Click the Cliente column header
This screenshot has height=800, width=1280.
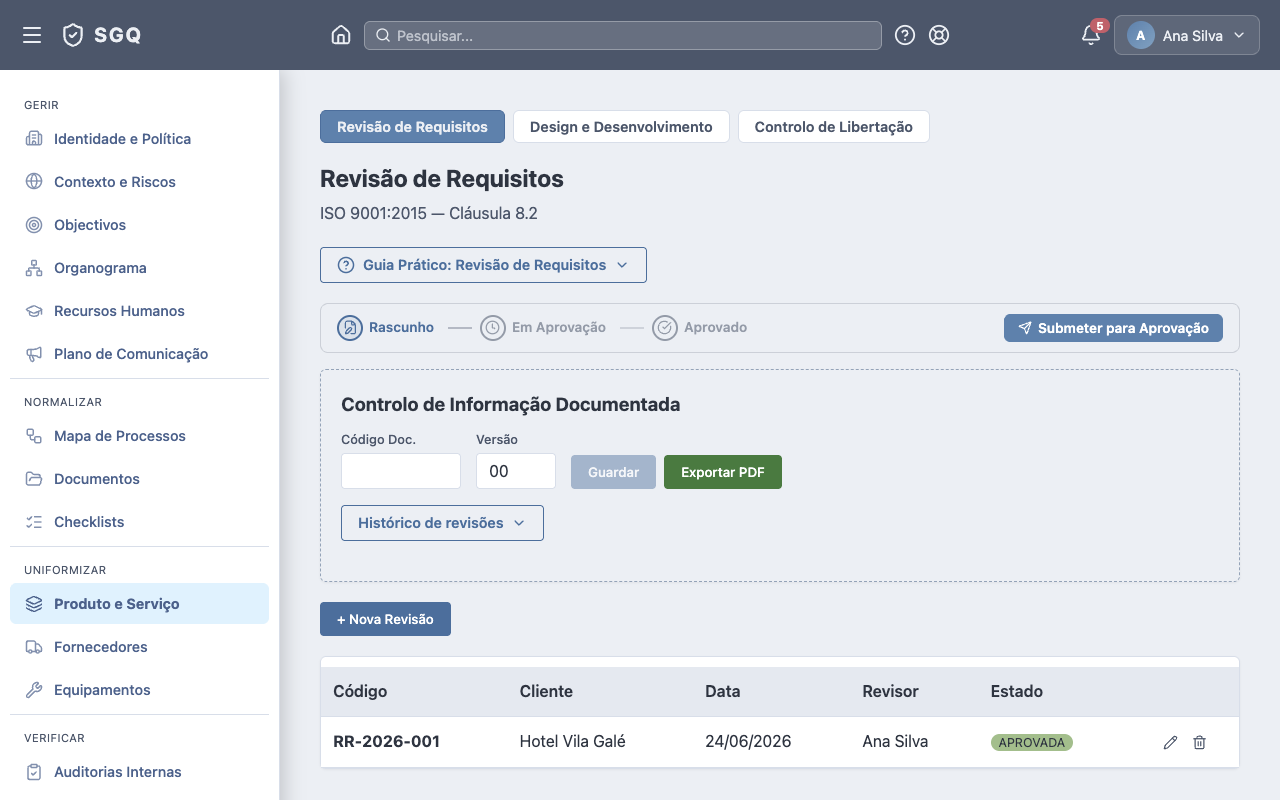coord(546,691)
